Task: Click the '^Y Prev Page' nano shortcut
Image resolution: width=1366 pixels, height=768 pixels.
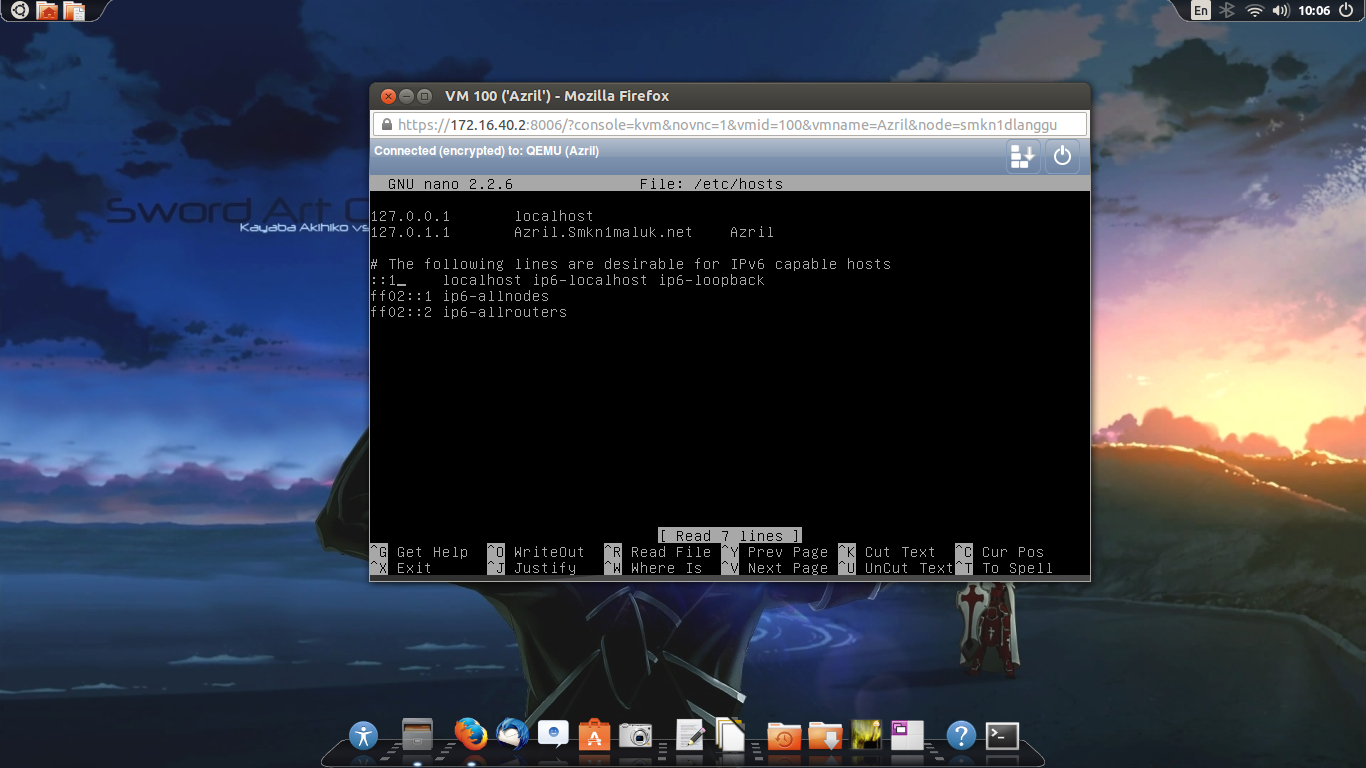Action: coord(774,552)
